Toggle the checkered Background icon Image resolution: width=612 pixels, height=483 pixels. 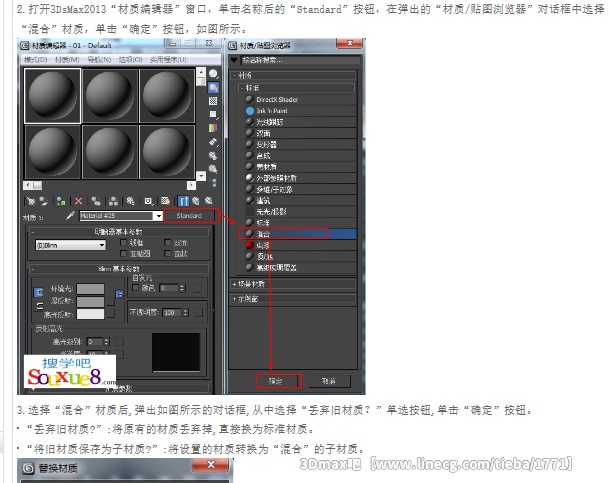click(213, 101)
